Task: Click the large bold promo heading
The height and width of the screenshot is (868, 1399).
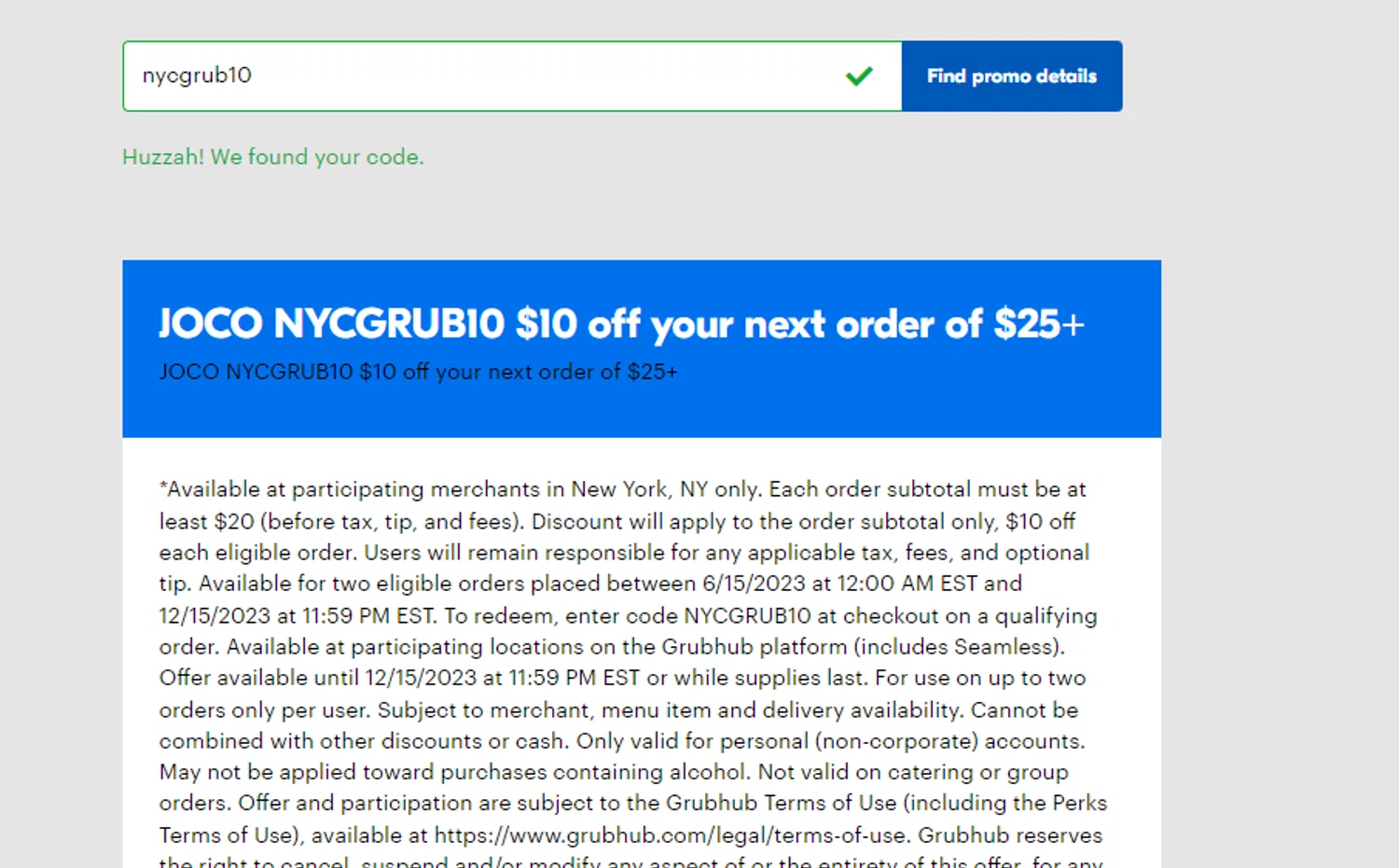Action: click(x=621, y=324)
